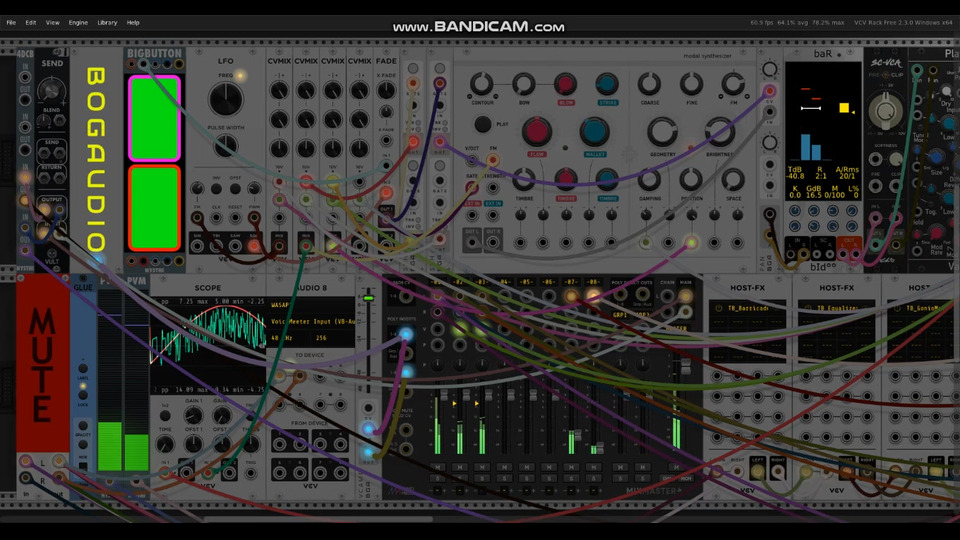The height and width of the screenshot is (540, 960).
Task: Open the TB_Equalizer plugin selector on HOST-FX
Action: click(x=836, y=308)
